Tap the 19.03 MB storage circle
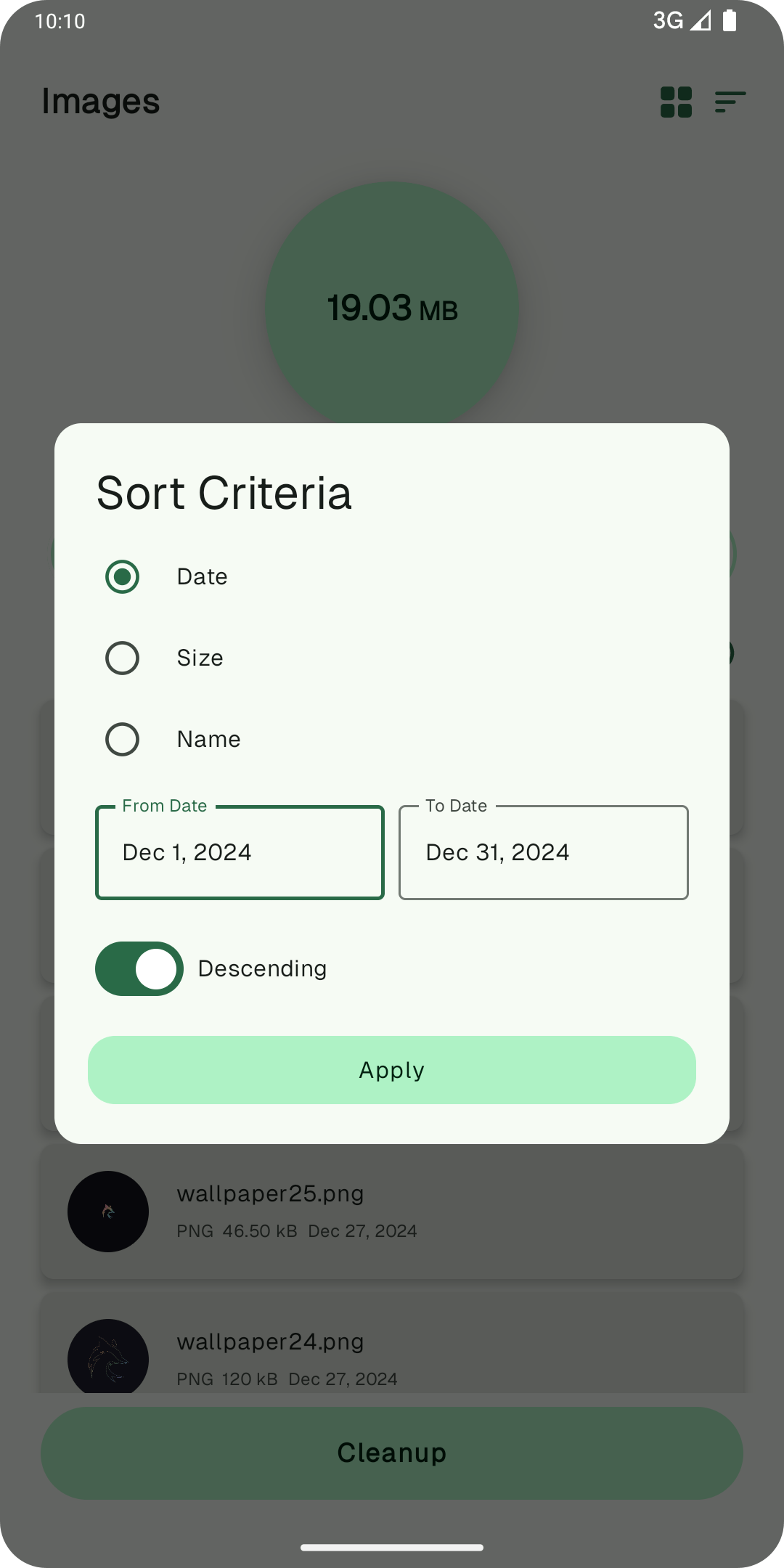The height and width of the screenshot is (1568, 784). tap(392, 305)
